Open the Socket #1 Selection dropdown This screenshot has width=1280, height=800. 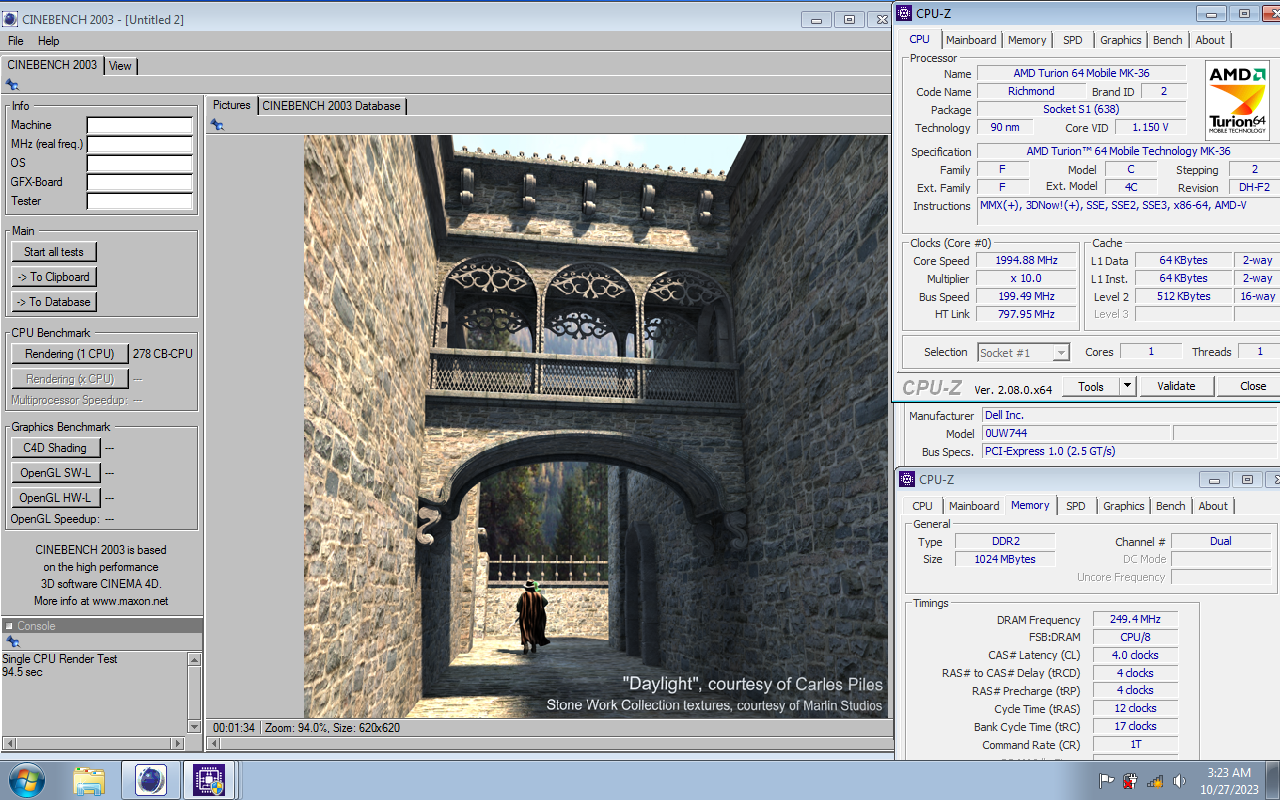[1024, 352]
